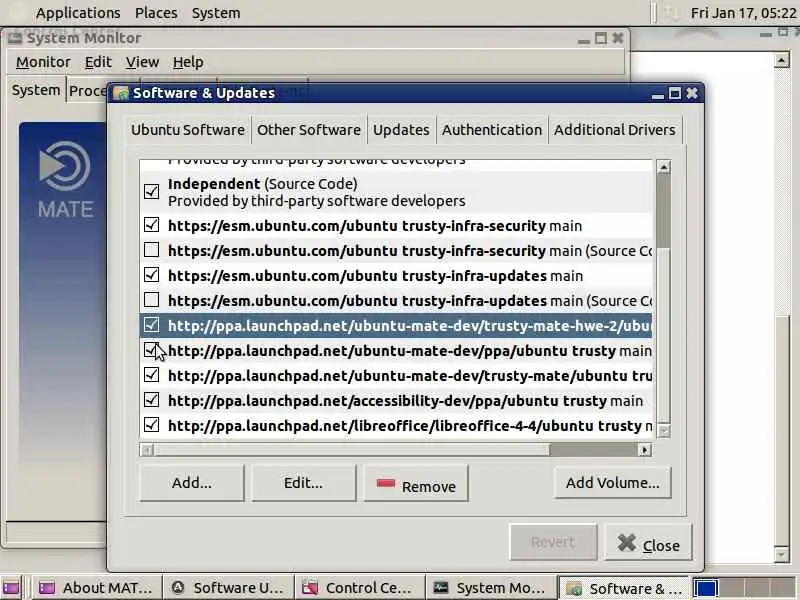The width and height of the screenshot is (800, 600).
Task: Open Monitor menu in System Monitor
Action: [x=43, y=62]
